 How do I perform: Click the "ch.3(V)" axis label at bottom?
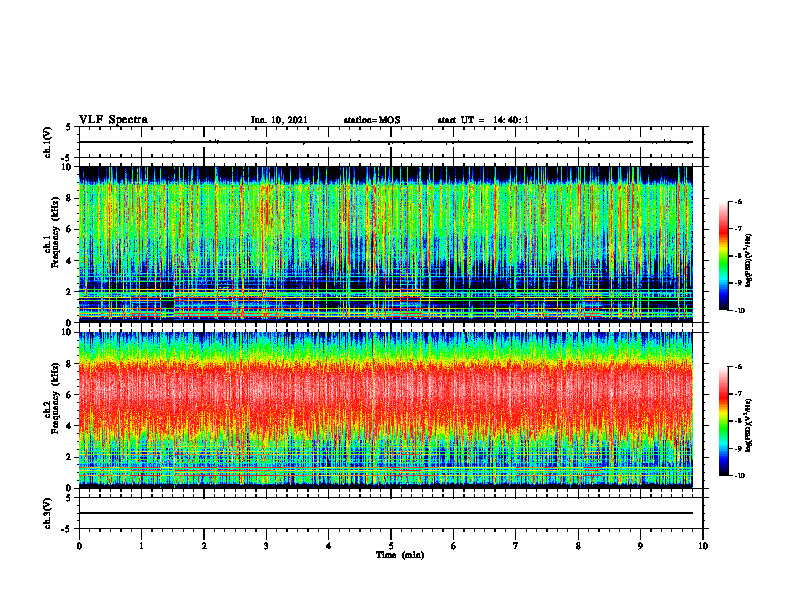point(48,513)
